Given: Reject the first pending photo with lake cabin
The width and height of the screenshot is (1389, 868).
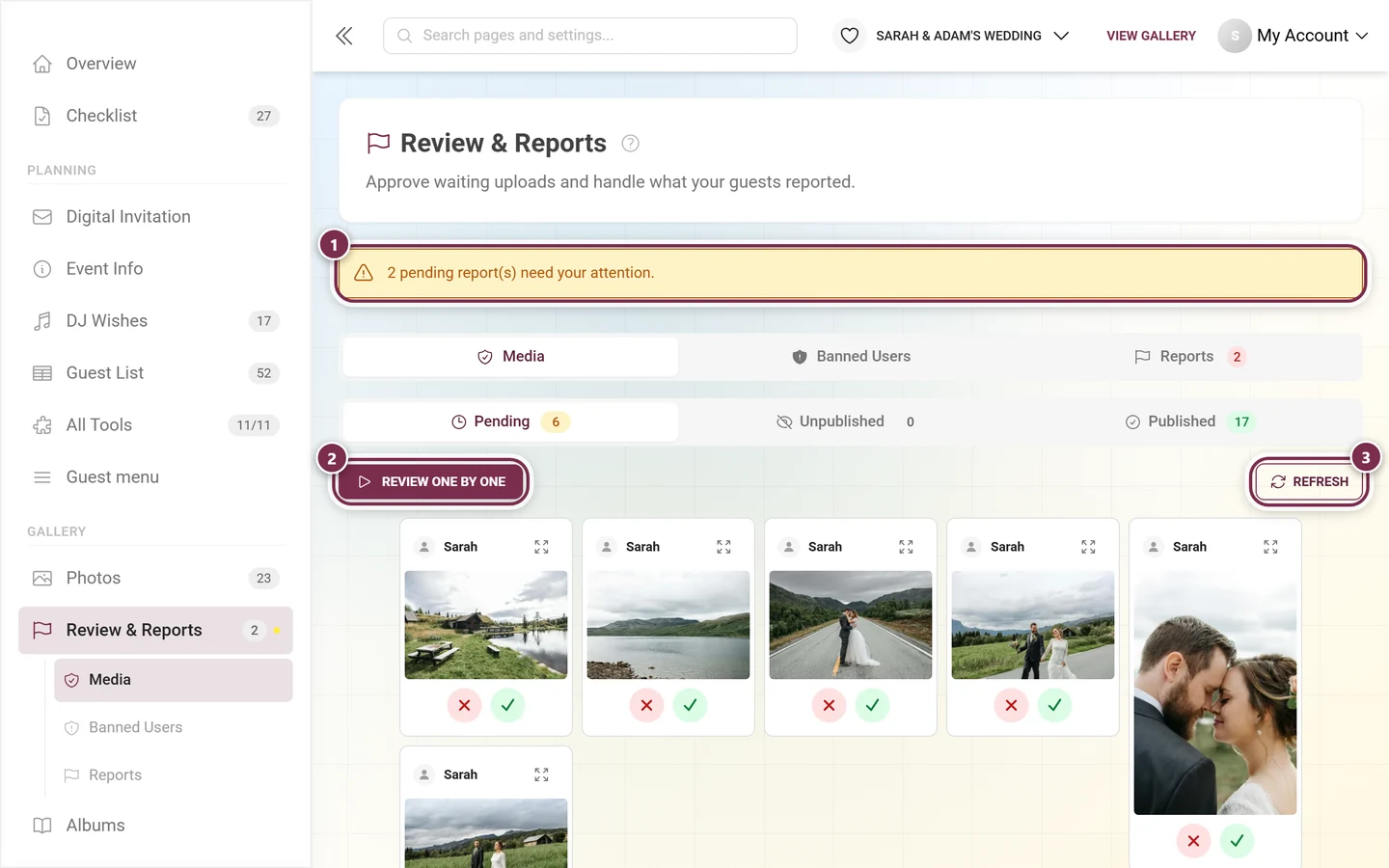Looking at the screenshot, I should (x=464, y=705).
